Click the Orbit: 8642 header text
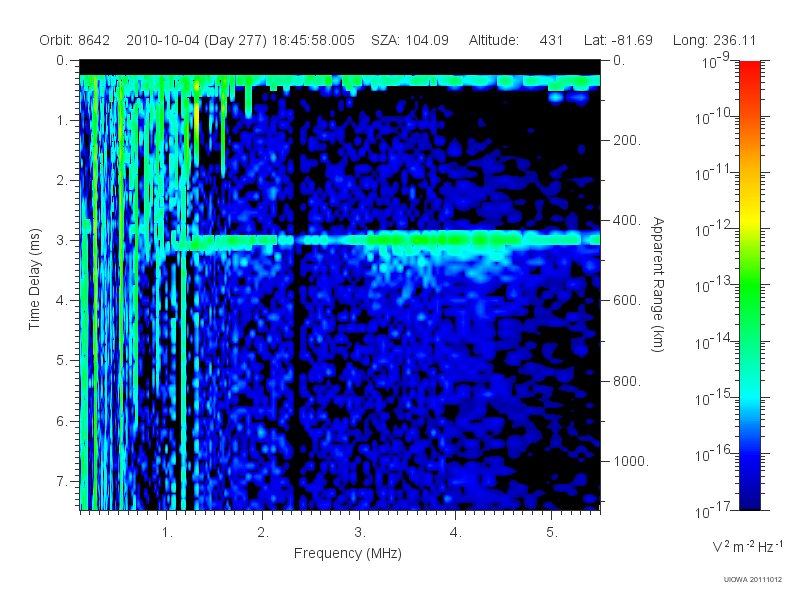Image resolution: width=800 pixels, height=600 pixels. point(74,40)
